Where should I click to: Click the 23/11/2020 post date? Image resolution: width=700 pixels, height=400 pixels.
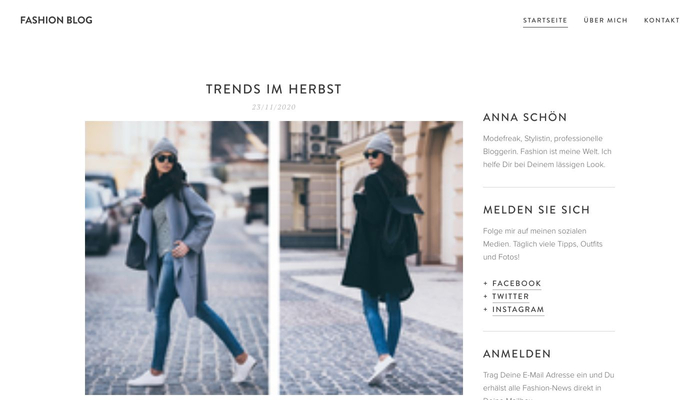274,107
